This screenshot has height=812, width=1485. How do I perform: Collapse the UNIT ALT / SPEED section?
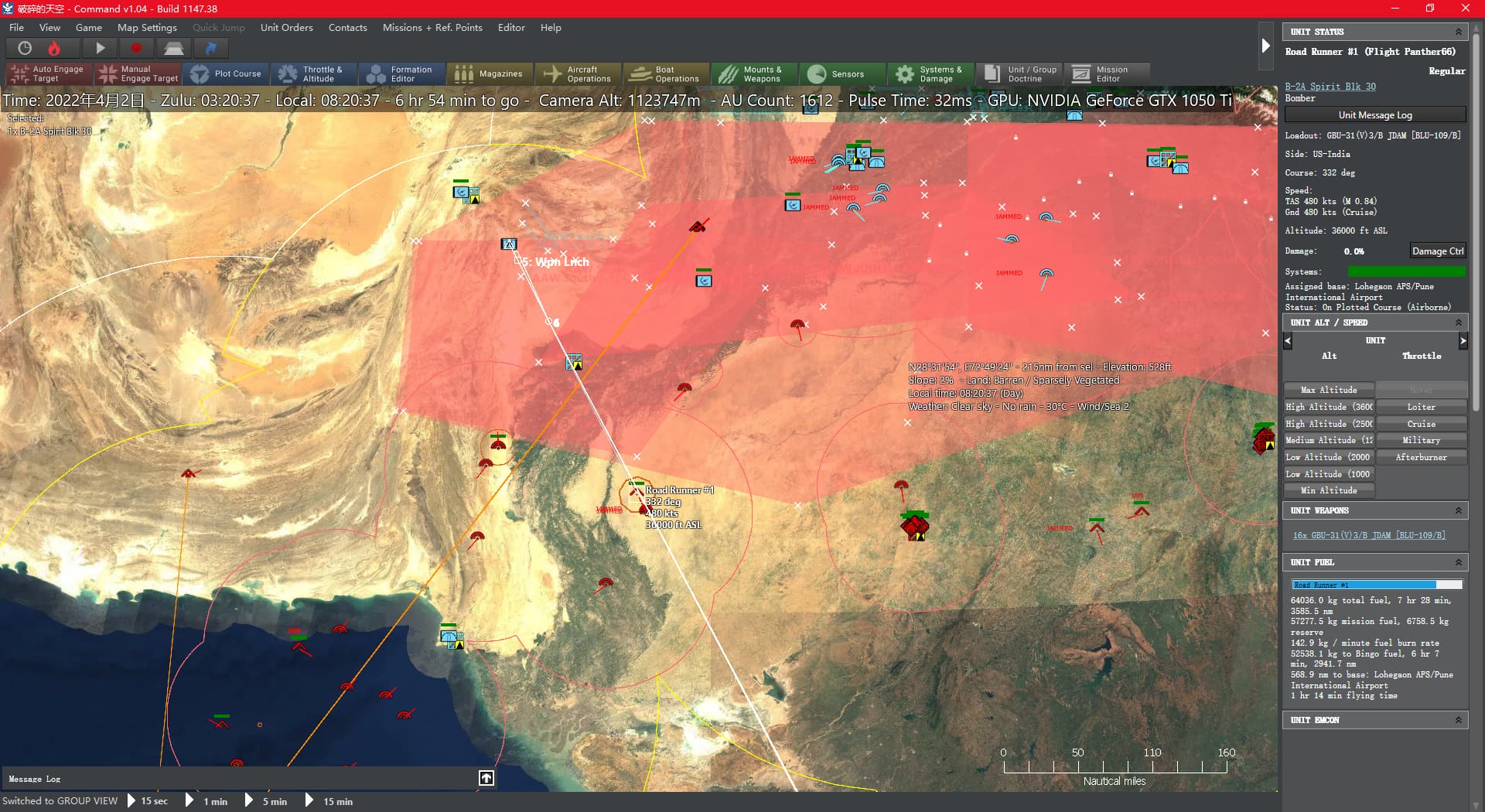click(1458, 322)
